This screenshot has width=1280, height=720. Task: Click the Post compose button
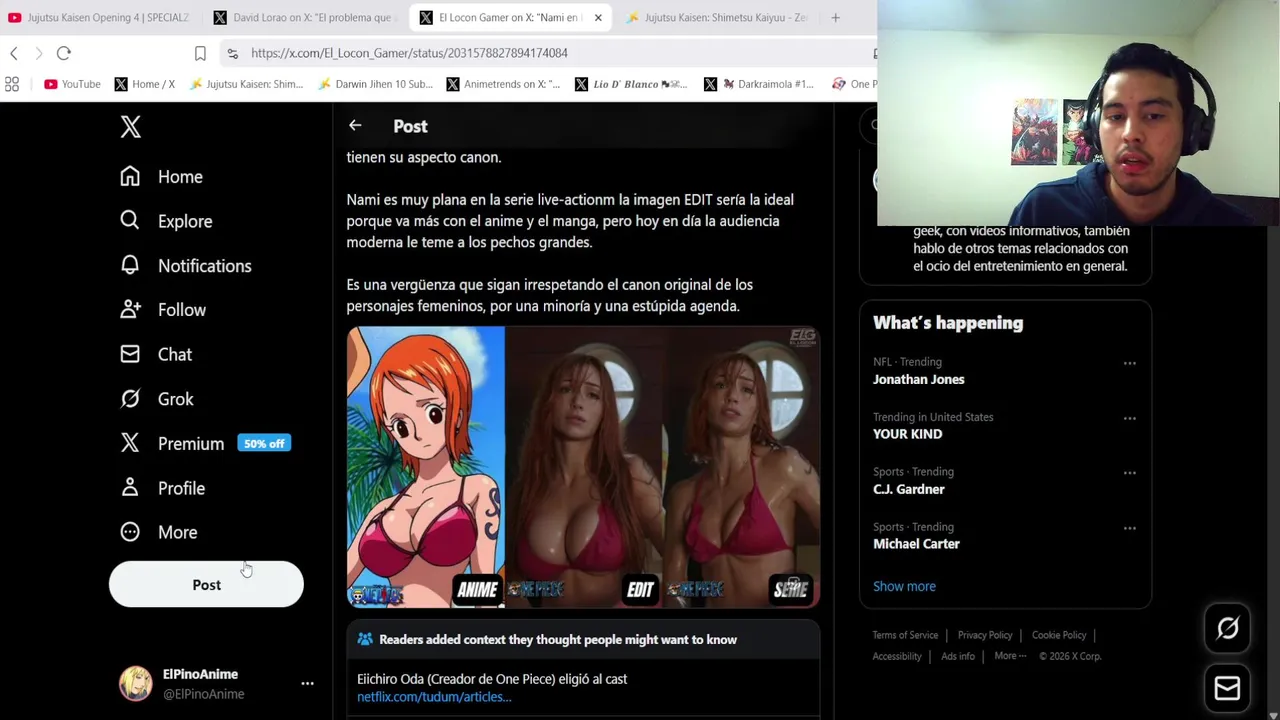(x=206, y=585)
